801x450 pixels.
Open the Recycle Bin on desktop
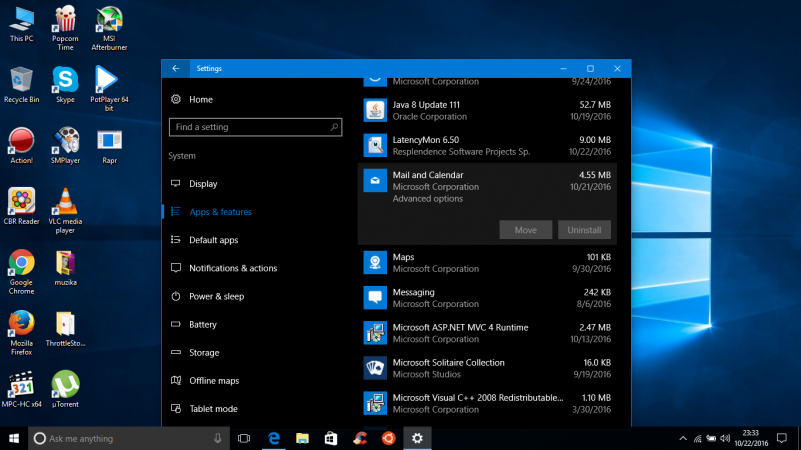pyautogui.click(x=21, y=85)
